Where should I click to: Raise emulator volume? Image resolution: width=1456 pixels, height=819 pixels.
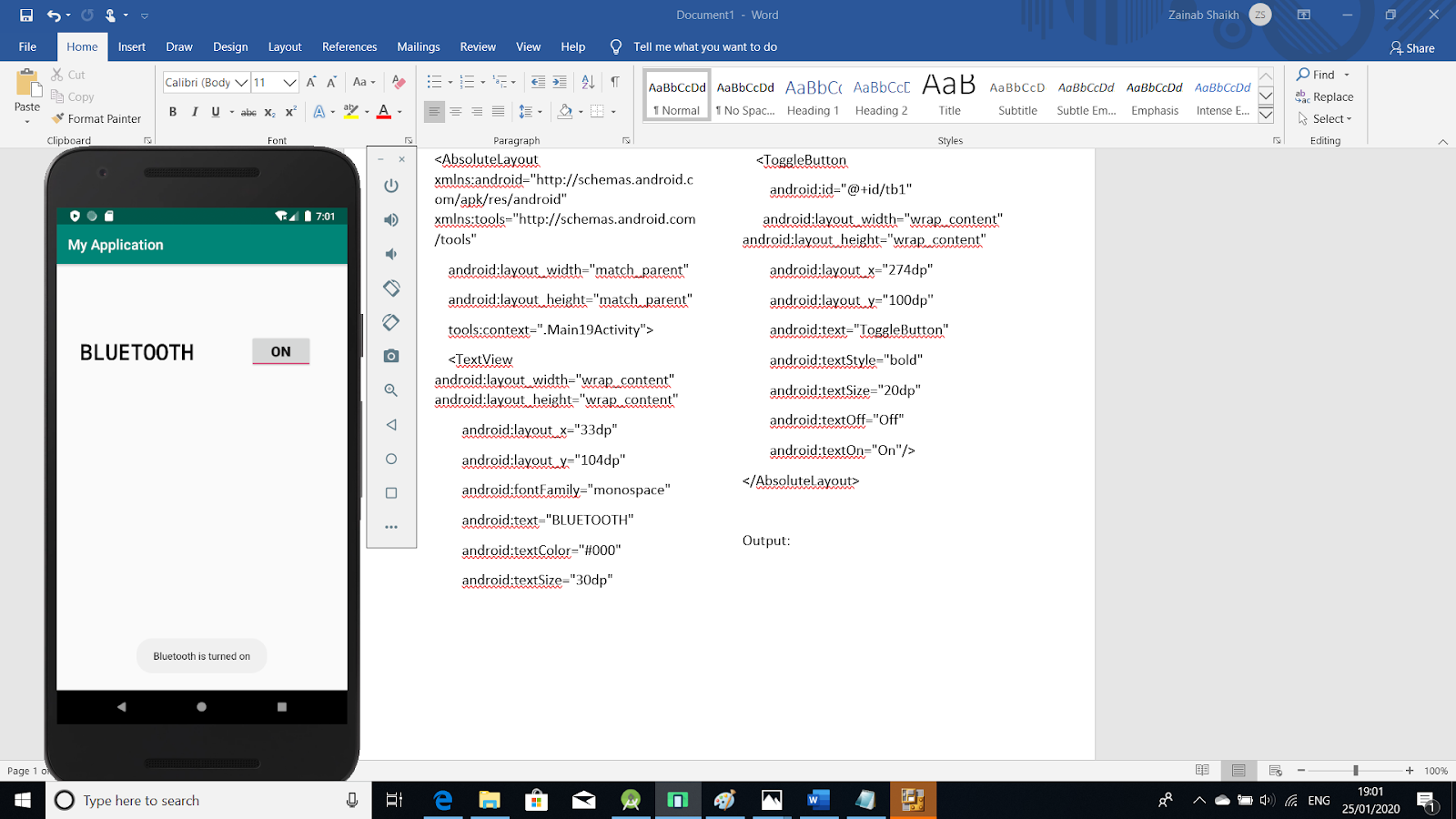tap(391, 219)
